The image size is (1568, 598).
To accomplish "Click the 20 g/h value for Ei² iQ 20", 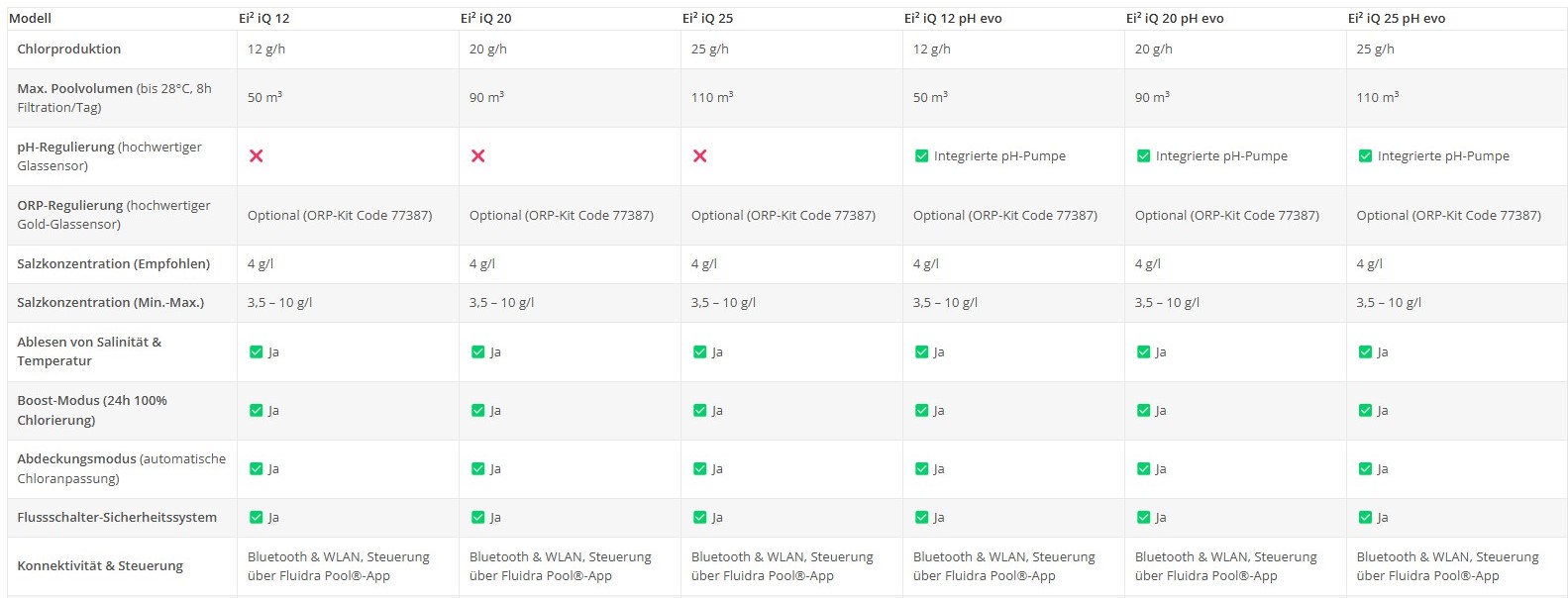I will point(487,49).
